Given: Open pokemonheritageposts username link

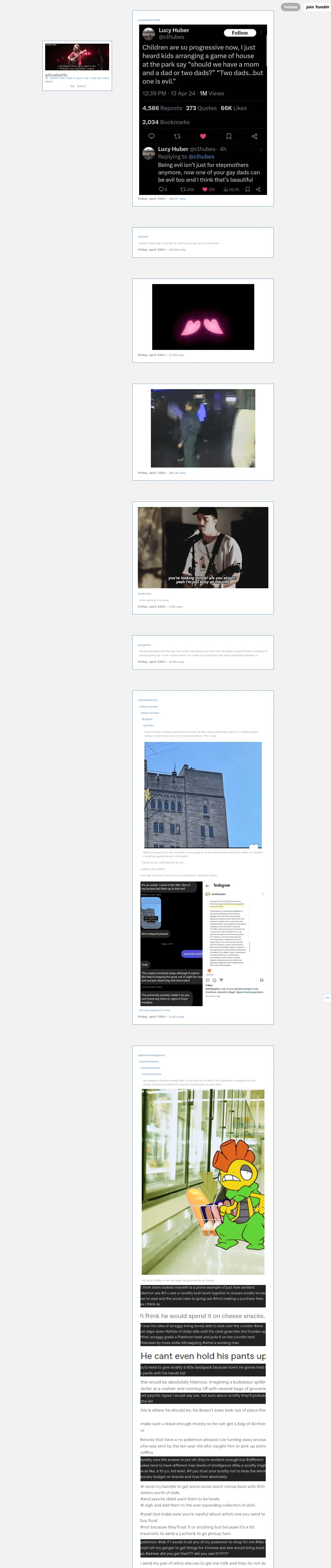Looking at the screenshot, I should [x=151, y=1056].
